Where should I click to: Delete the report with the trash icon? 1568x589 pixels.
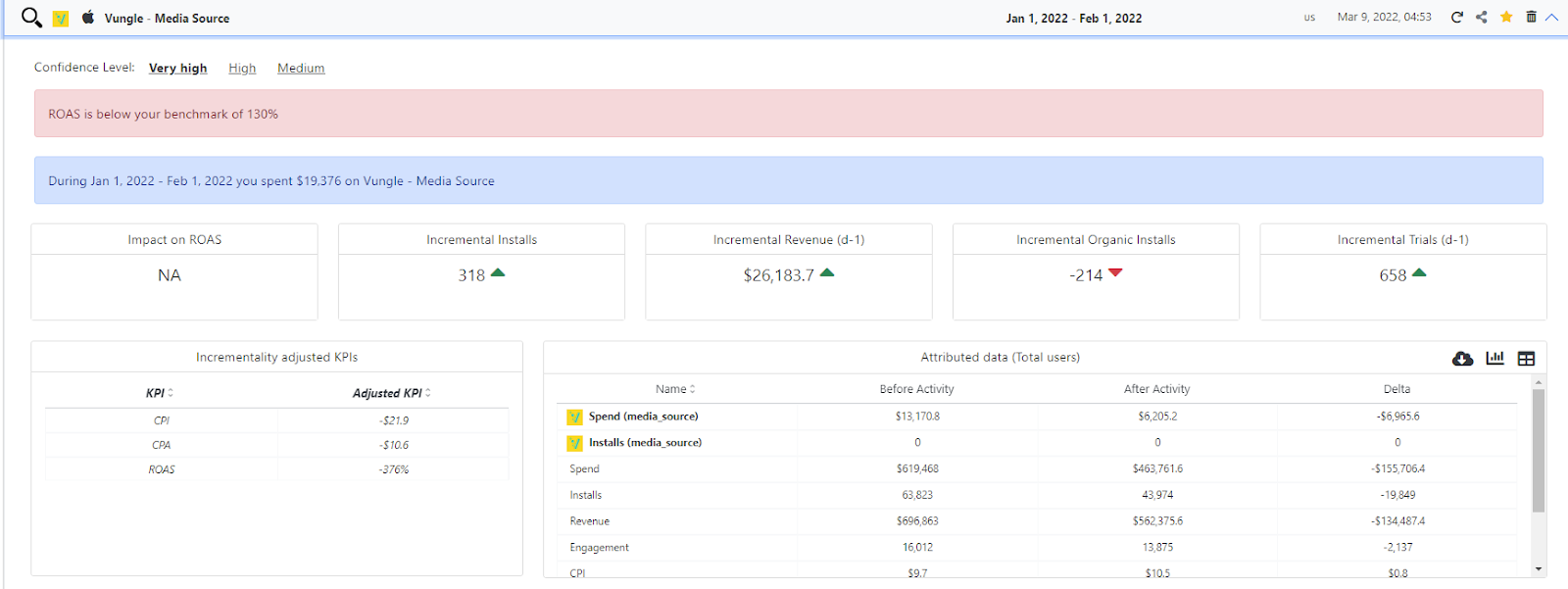[1531, 17]
